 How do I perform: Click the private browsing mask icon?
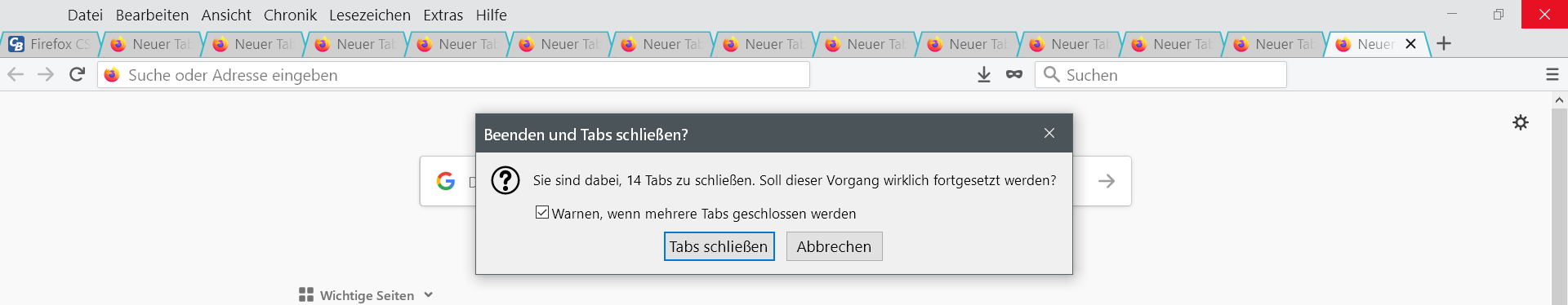click(x=1014, y=75)
